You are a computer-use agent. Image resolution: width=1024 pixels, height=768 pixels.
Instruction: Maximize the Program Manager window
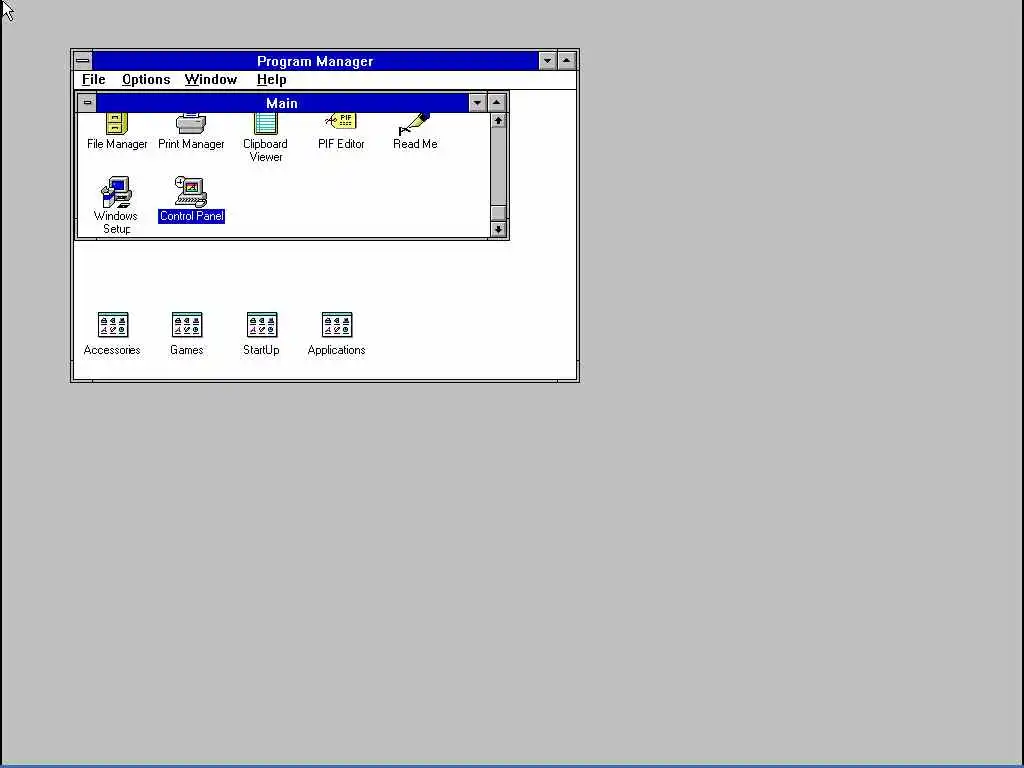tap(566, 61)
